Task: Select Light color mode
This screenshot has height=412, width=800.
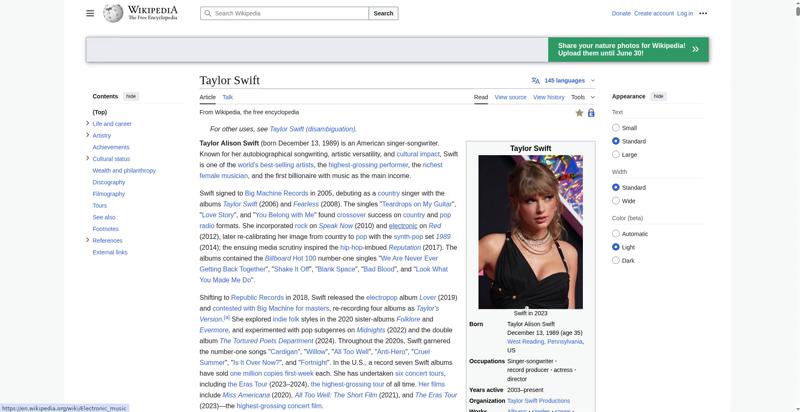Action: 616,247
